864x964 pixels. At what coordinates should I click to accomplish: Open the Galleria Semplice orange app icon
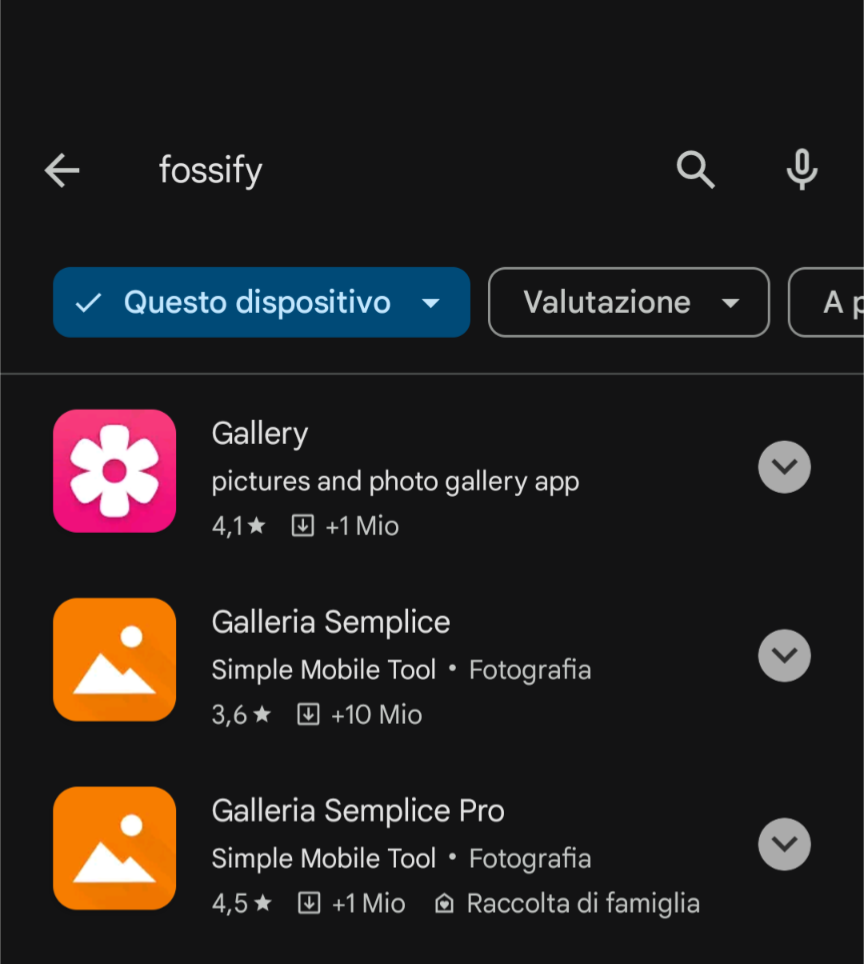(114, 659)
